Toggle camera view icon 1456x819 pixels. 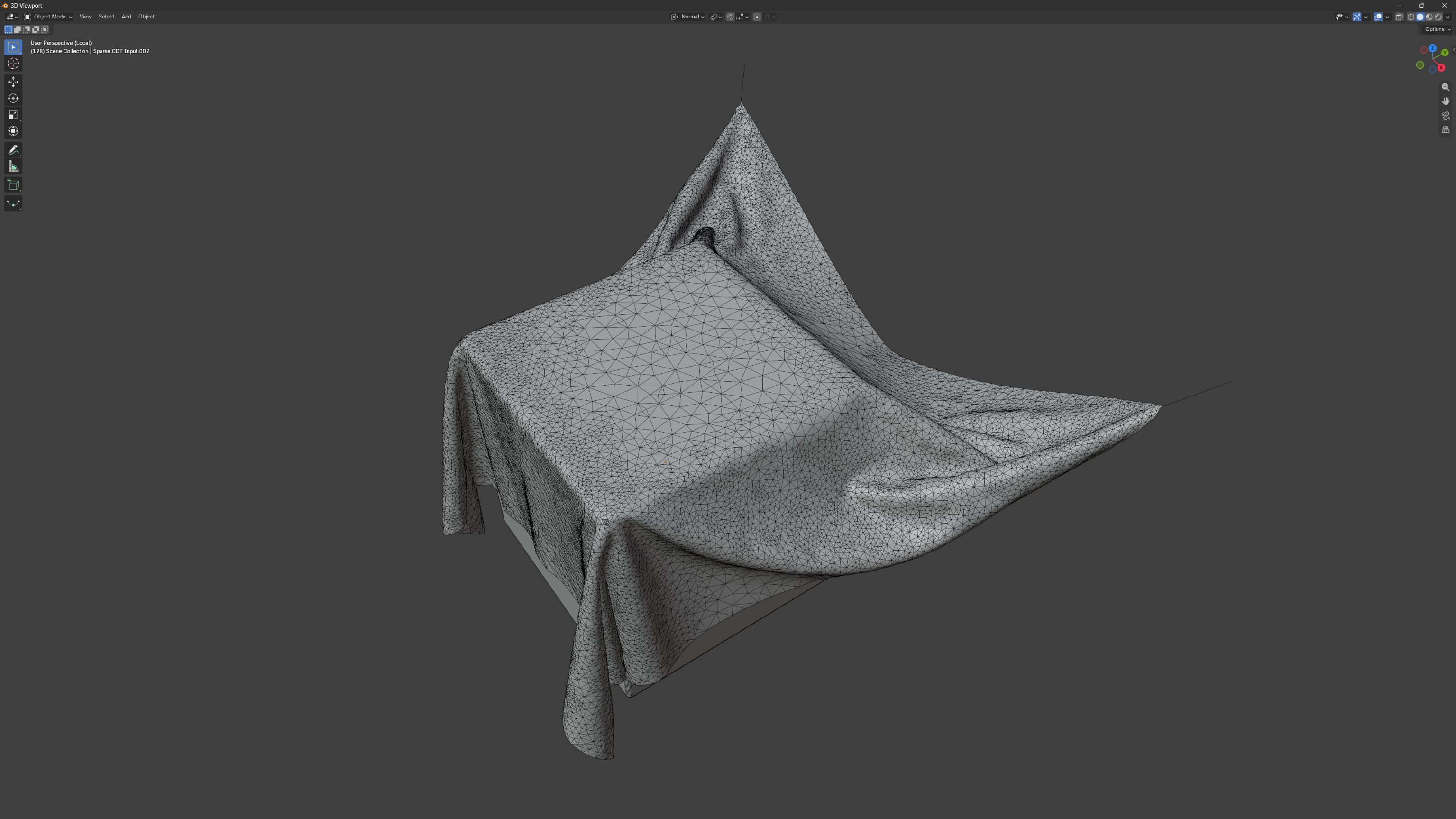pos(1445,115)
